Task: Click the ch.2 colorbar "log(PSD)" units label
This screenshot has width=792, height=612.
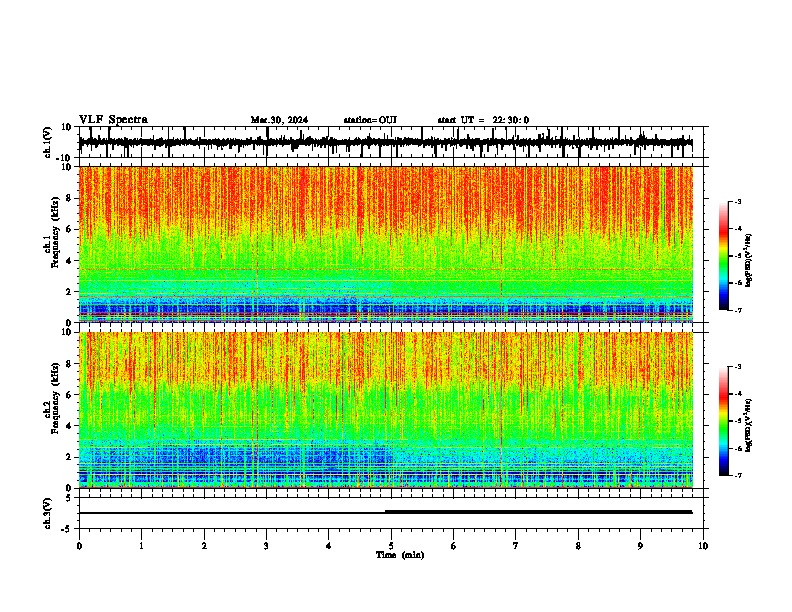Action: click(749, 425)
